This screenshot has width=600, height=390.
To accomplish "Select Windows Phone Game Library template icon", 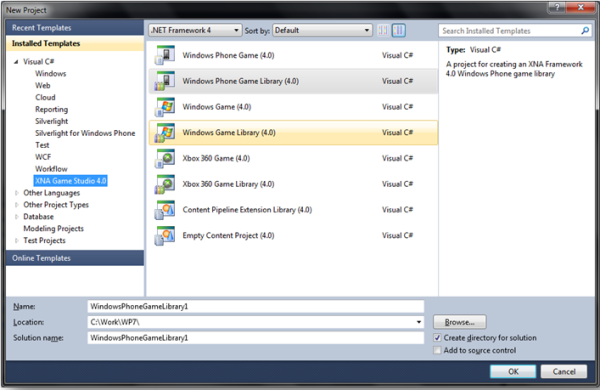I will click(165, 81).
